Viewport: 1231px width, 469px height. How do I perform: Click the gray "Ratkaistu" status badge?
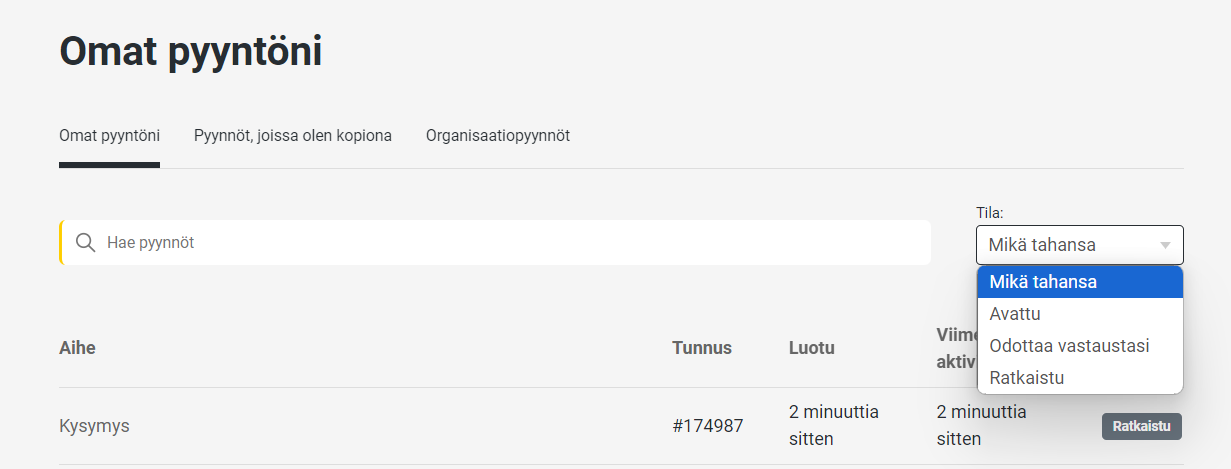point(1141,426)
